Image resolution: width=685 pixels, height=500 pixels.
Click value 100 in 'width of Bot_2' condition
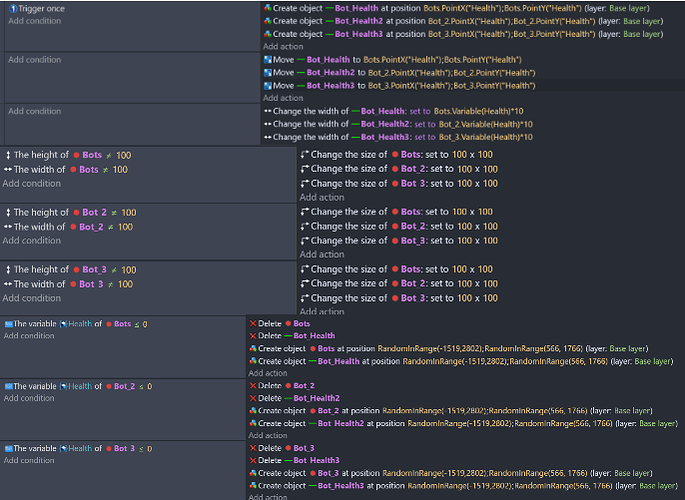125,227
